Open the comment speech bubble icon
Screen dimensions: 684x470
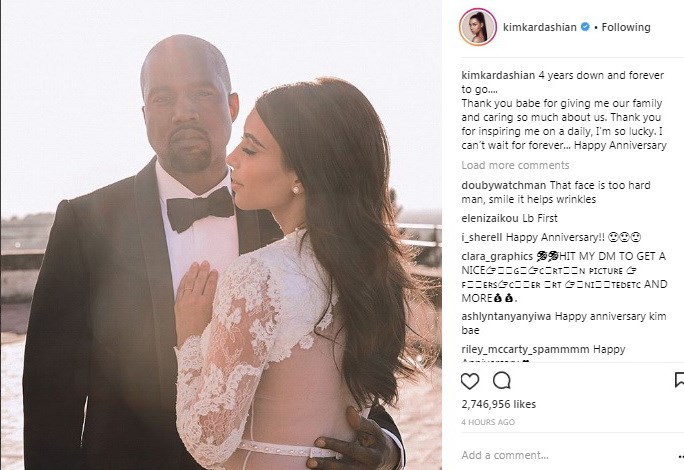(502, 381)
